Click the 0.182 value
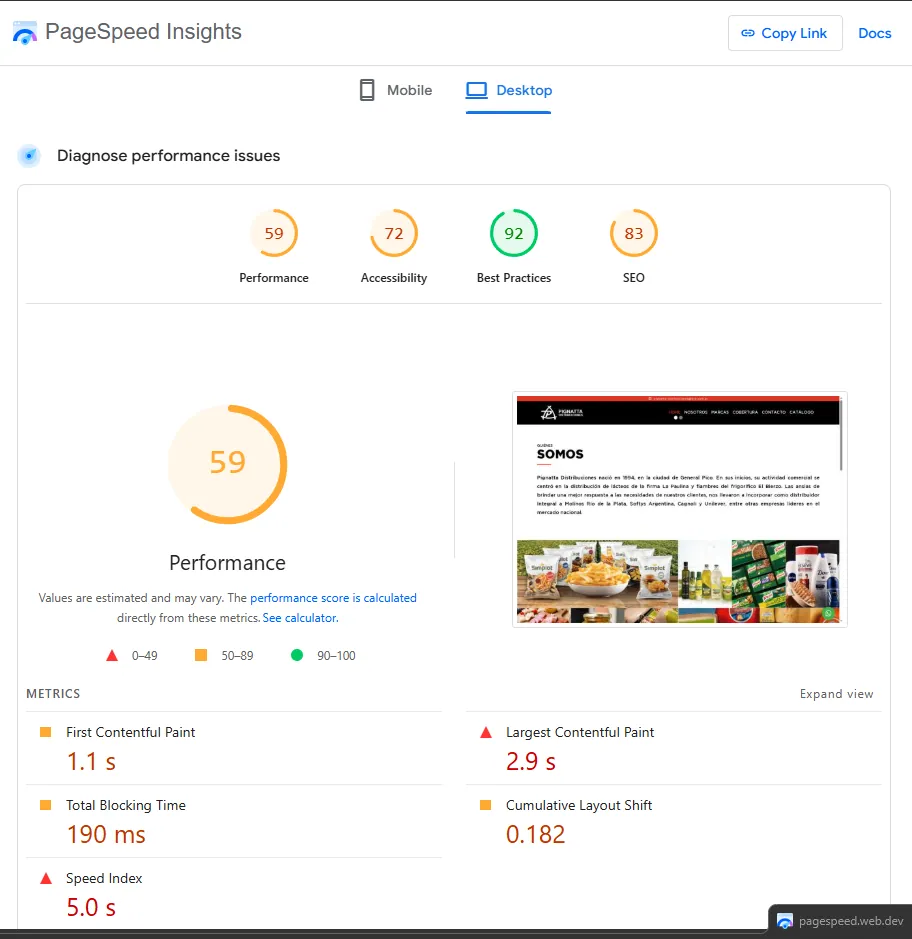Viewport: 912px width, 939px height. pyautogui.click(x=535, y=835)
